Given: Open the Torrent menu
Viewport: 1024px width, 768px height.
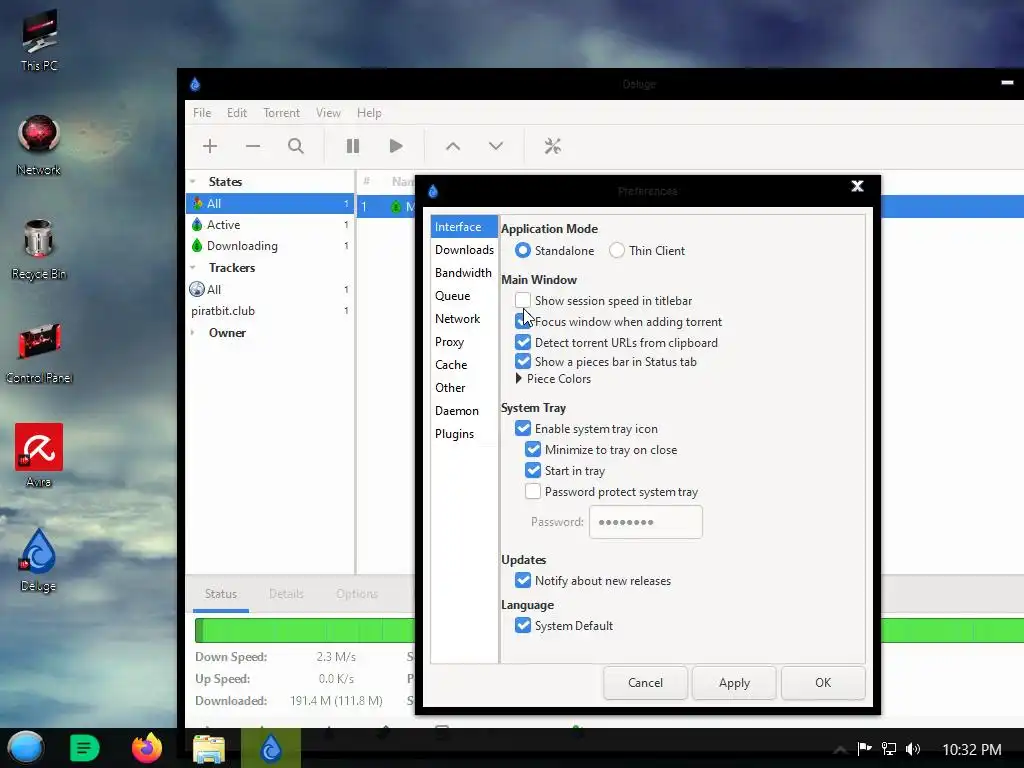Looking at the screenshot, I should 281,113.
